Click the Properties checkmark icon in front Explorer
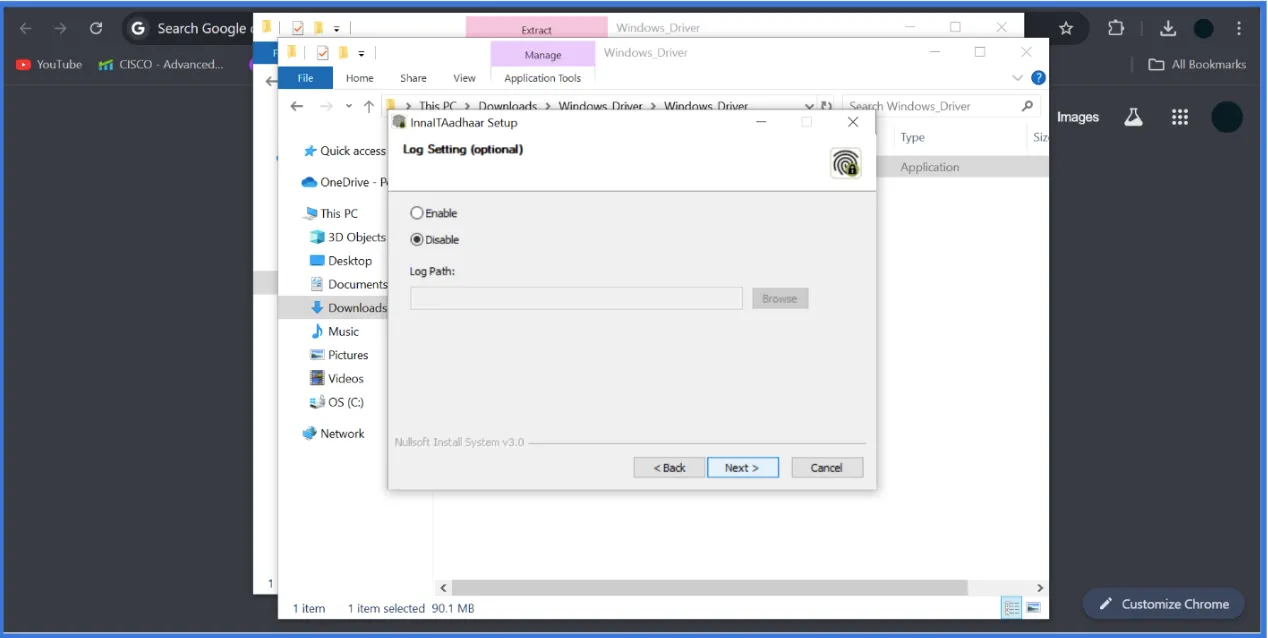Screen dimensions: 1268x638 322,53
